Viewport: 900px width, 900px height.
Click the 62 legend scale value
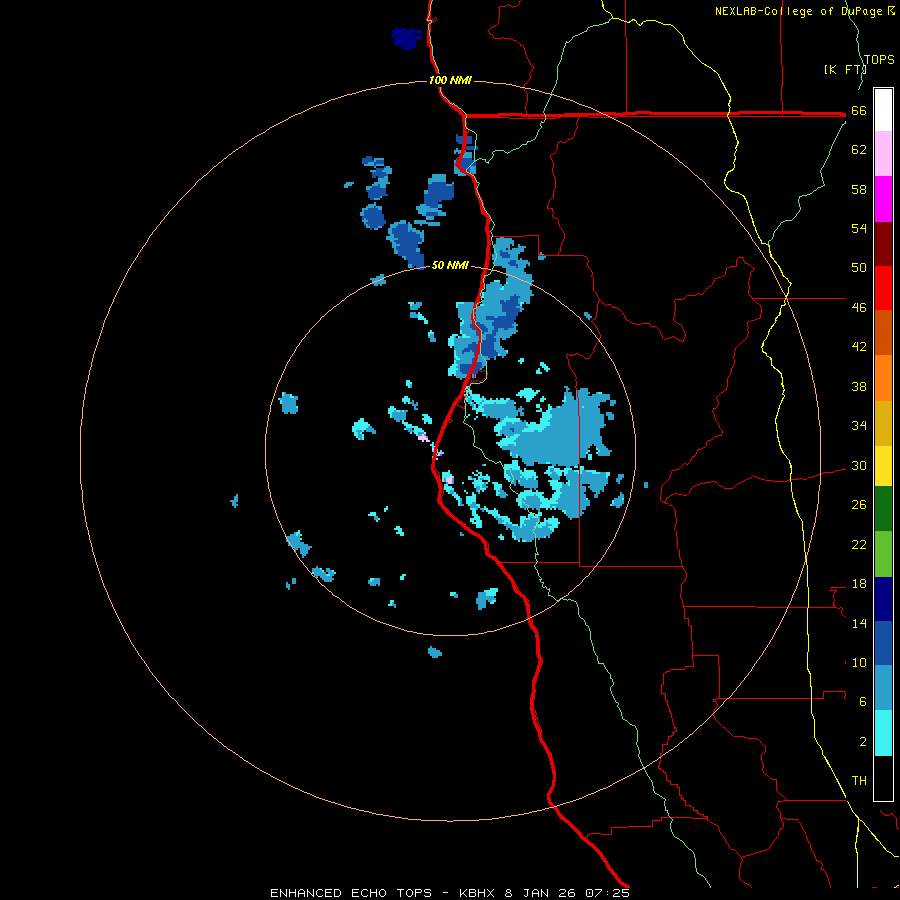pos(859,150)
